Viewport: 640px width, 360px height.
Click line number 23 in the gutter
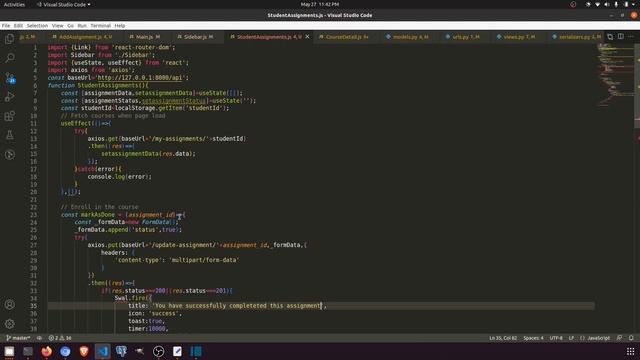click(x=33, y=215)
